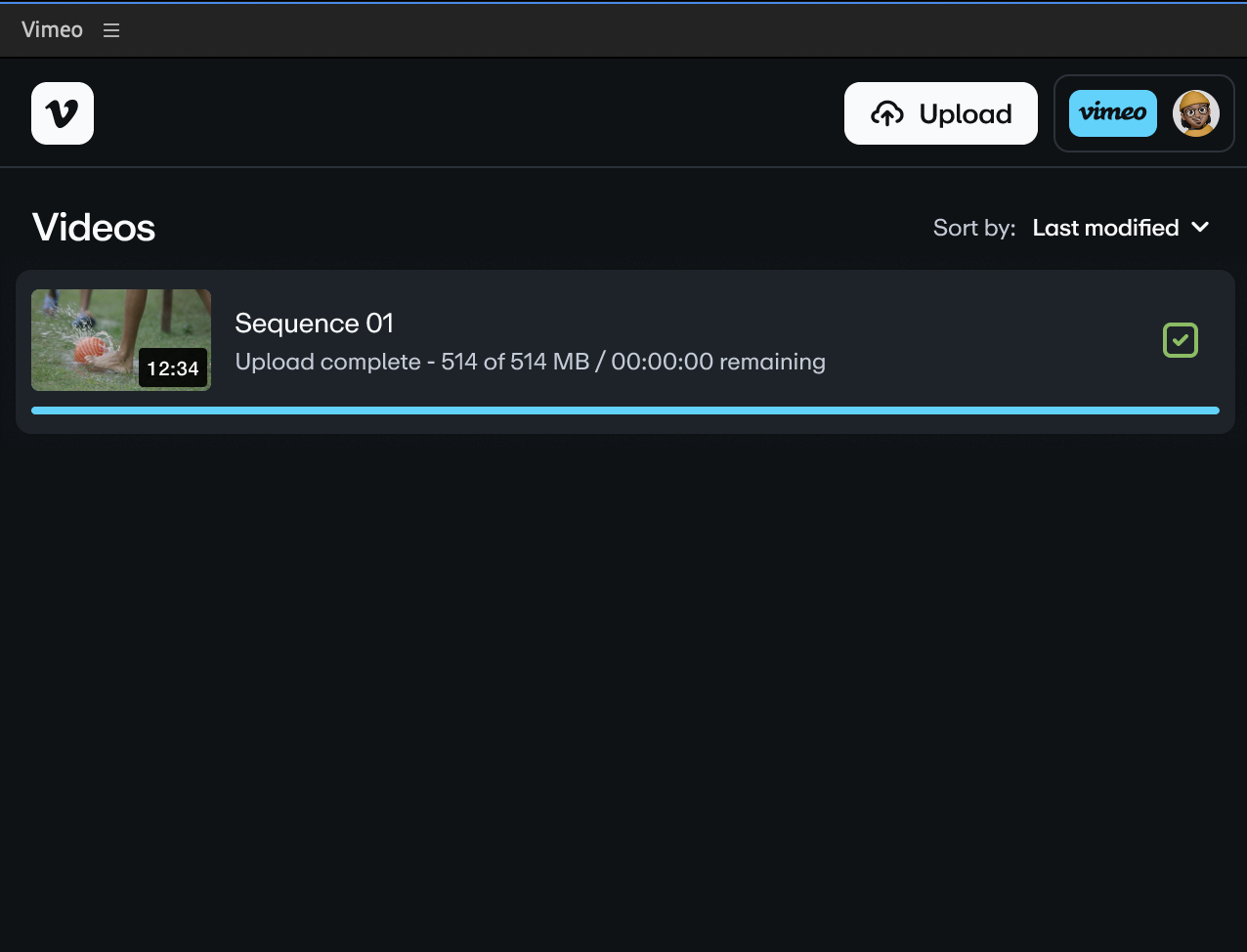Click the "514 of 514 MB" size text

[515, 362]
